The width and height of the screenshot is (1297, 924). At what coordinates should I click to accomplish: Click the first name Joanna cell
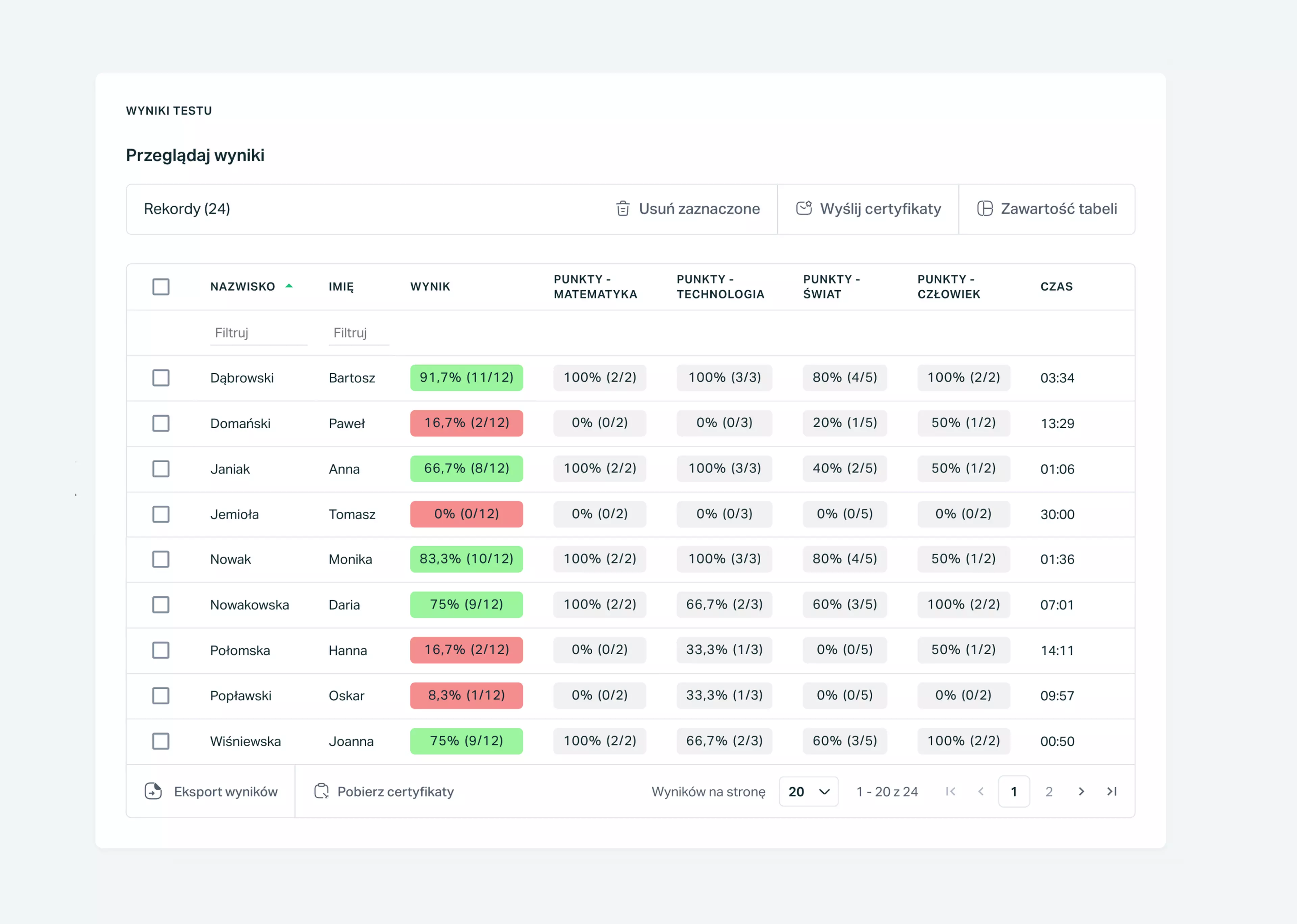click(351, 741)
